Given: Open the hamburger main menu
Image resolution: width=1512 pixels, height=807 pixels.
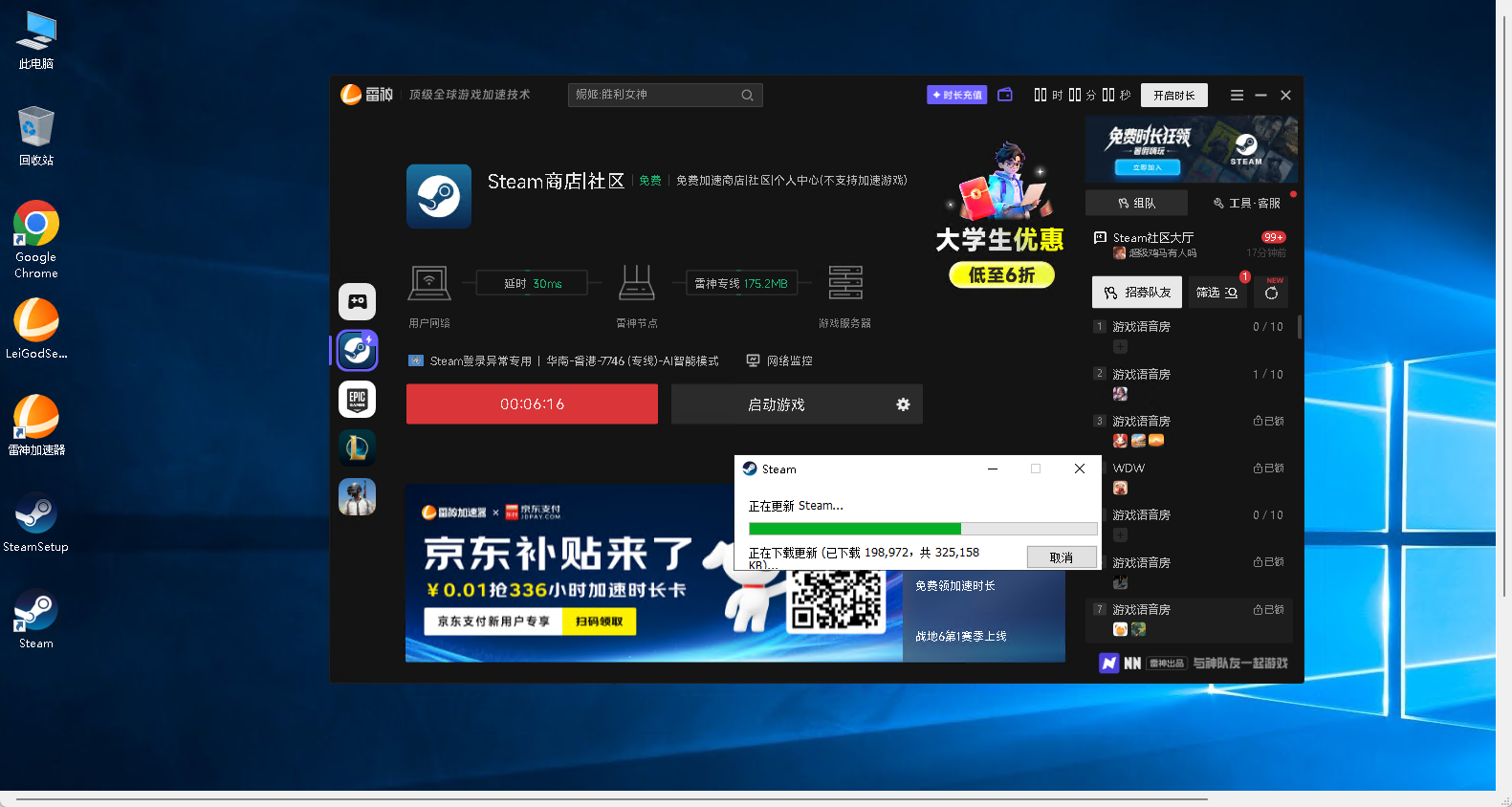Looking at the screenshot, I should click(x=1237, y=95).
